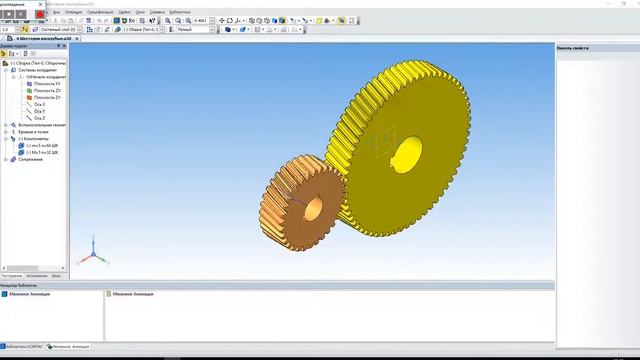The height and width of the screenshot is (360, 640).
Task: Select the Шестерни косозубые.a3d document tab
Action: pos(44,38)
